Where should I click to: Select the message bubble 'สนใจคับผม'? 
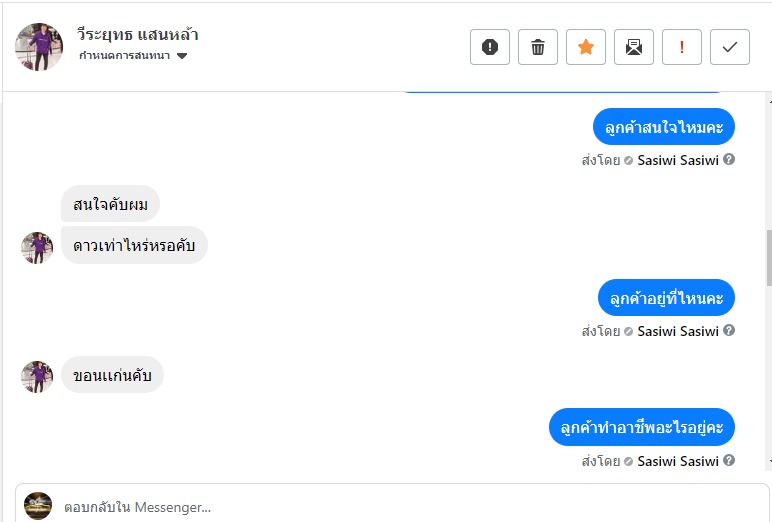click(x=110, y=205)
